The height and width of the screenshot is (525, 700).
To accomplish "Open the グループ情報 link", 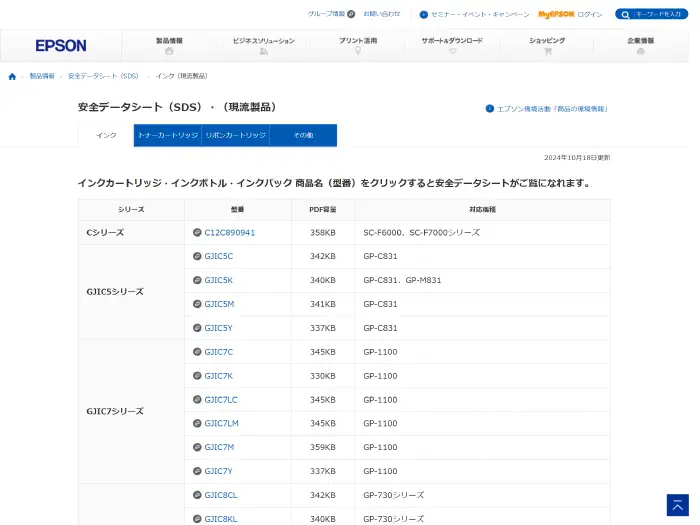I will (326, 14).
